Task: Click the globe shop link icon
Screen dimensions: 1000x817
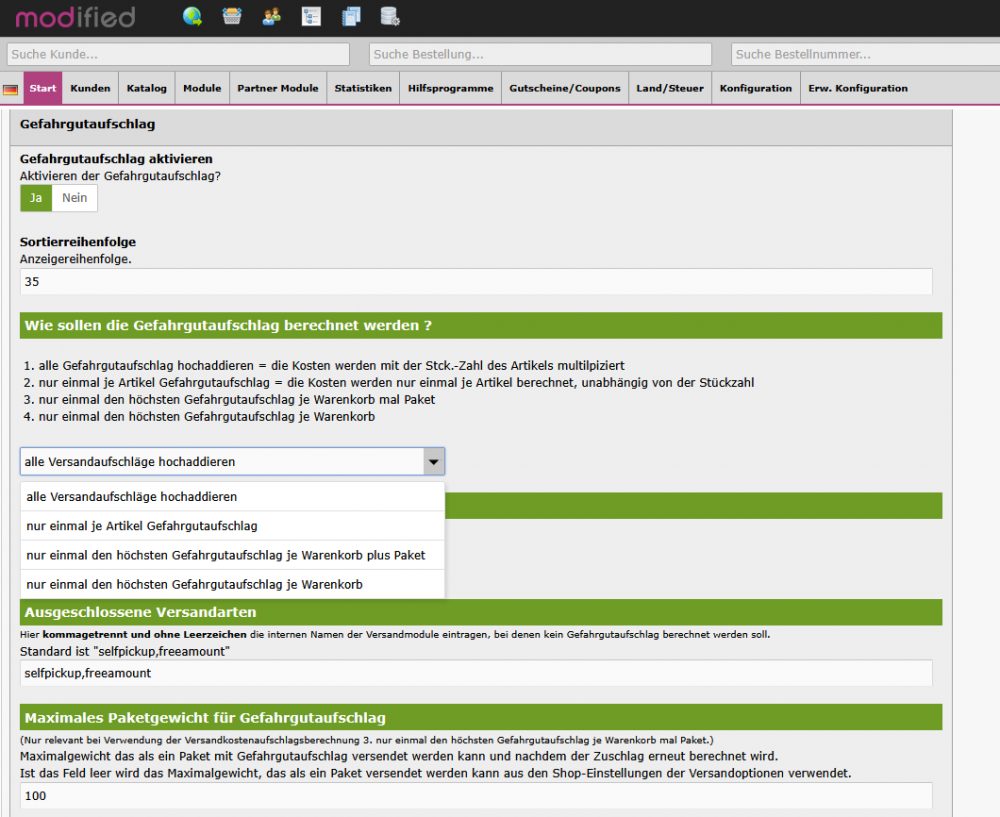Action: pyautogui.click(x=192, y=16)
